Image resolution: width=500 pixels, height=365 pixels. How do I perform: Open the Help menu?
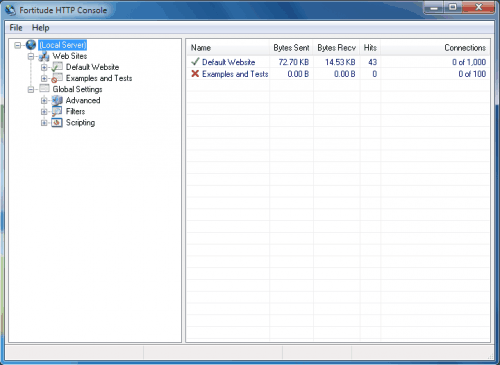tap(40, 28)
